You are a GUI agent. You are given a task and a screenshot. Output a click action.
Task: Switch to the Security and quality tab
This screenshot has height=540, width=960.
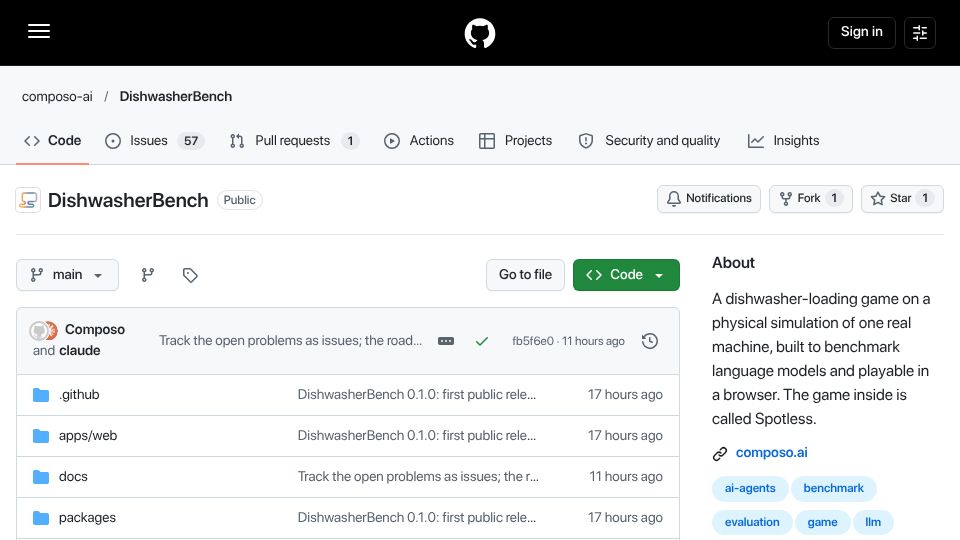(650, 141)
